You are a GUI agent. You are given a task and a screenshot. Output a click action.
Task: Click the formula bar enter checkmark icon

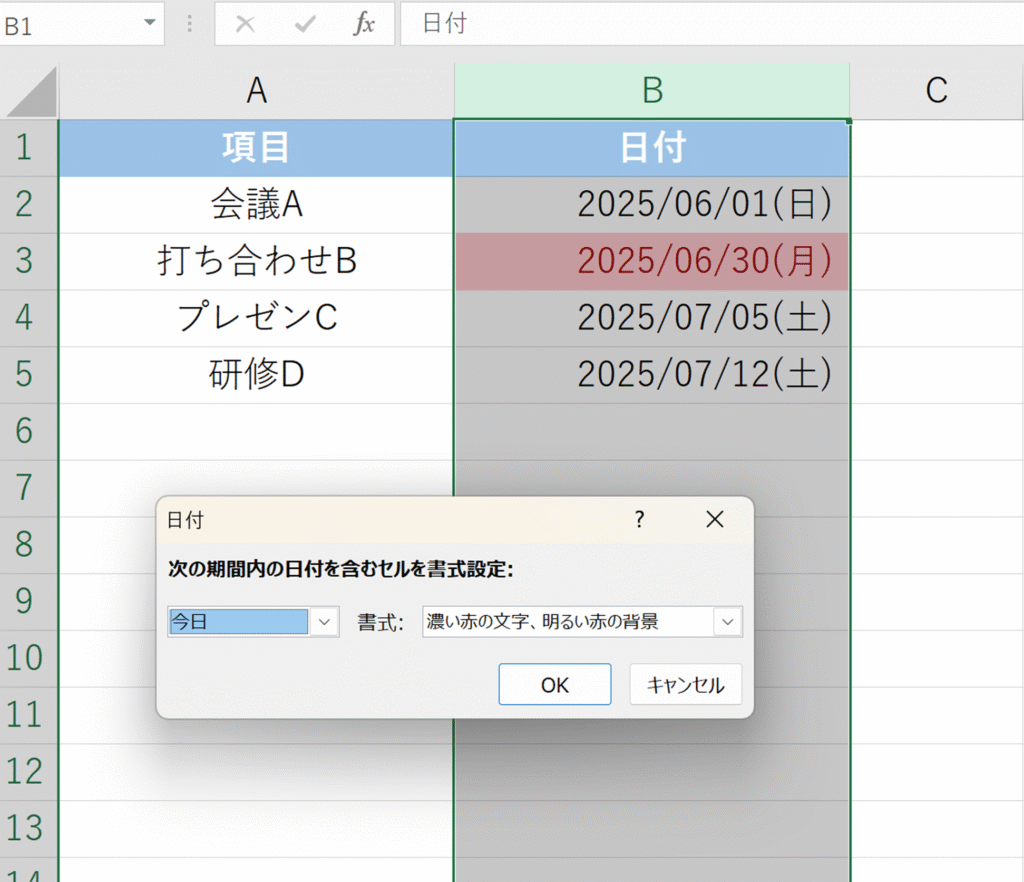pyautogui.click(x=305, y=24)
